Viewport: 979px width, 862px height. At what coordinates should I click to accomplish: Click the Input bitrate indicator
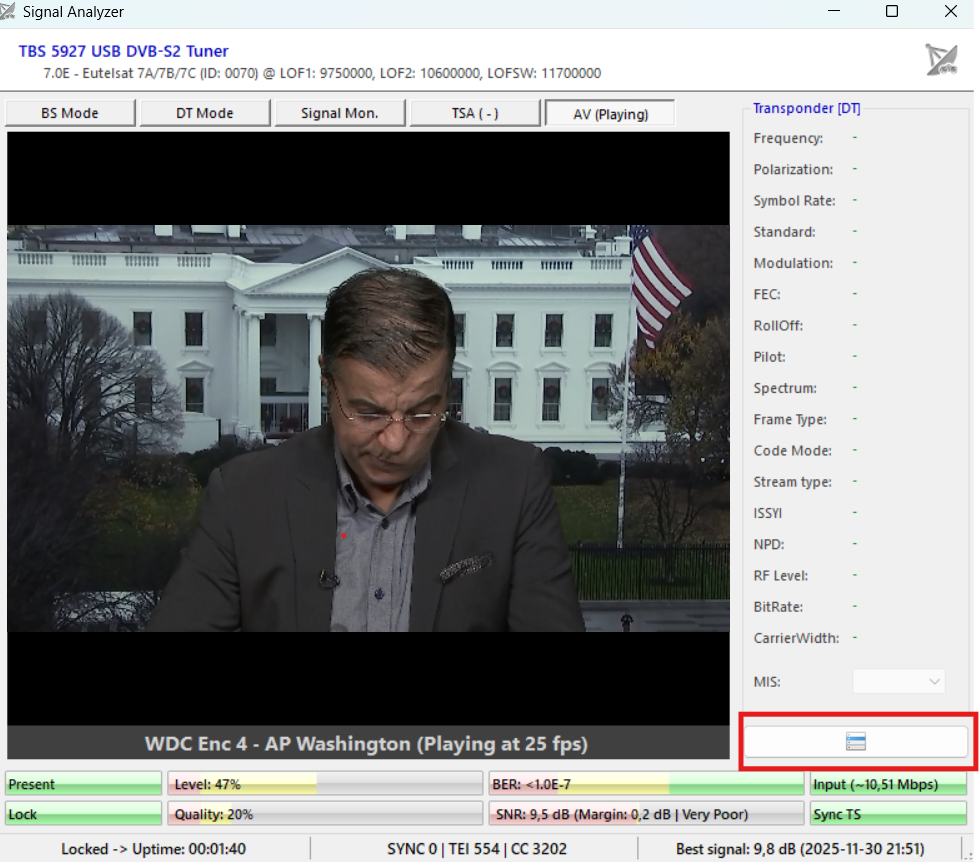(x=888, y=784)
